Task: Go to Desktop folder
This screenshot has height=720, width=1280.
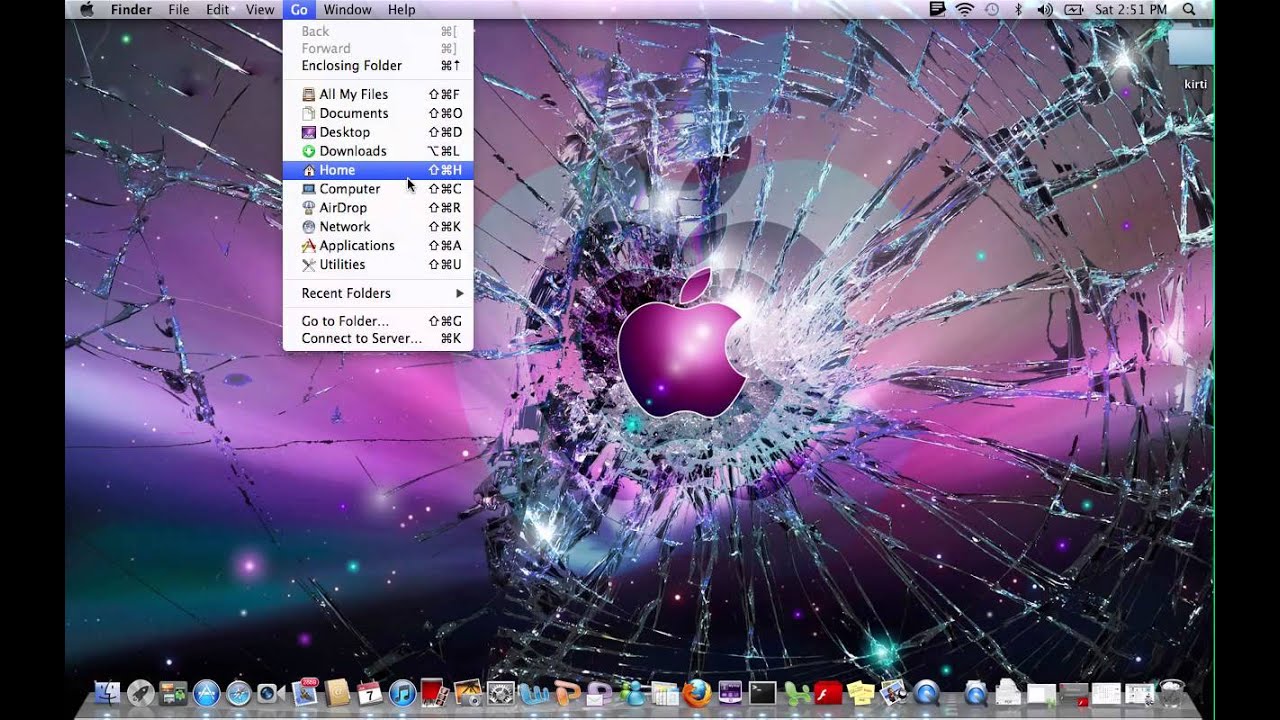Action: click(378, 132)
